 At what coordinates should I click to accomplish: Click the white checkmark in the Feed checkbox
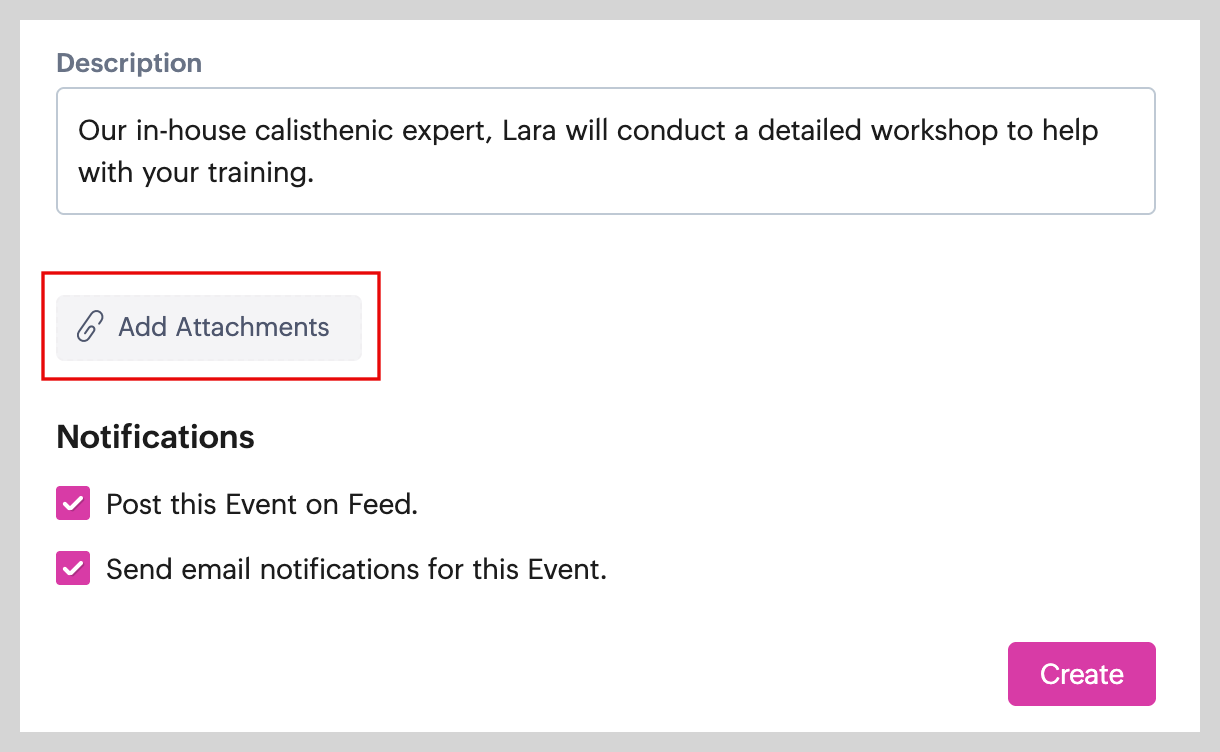73,504
